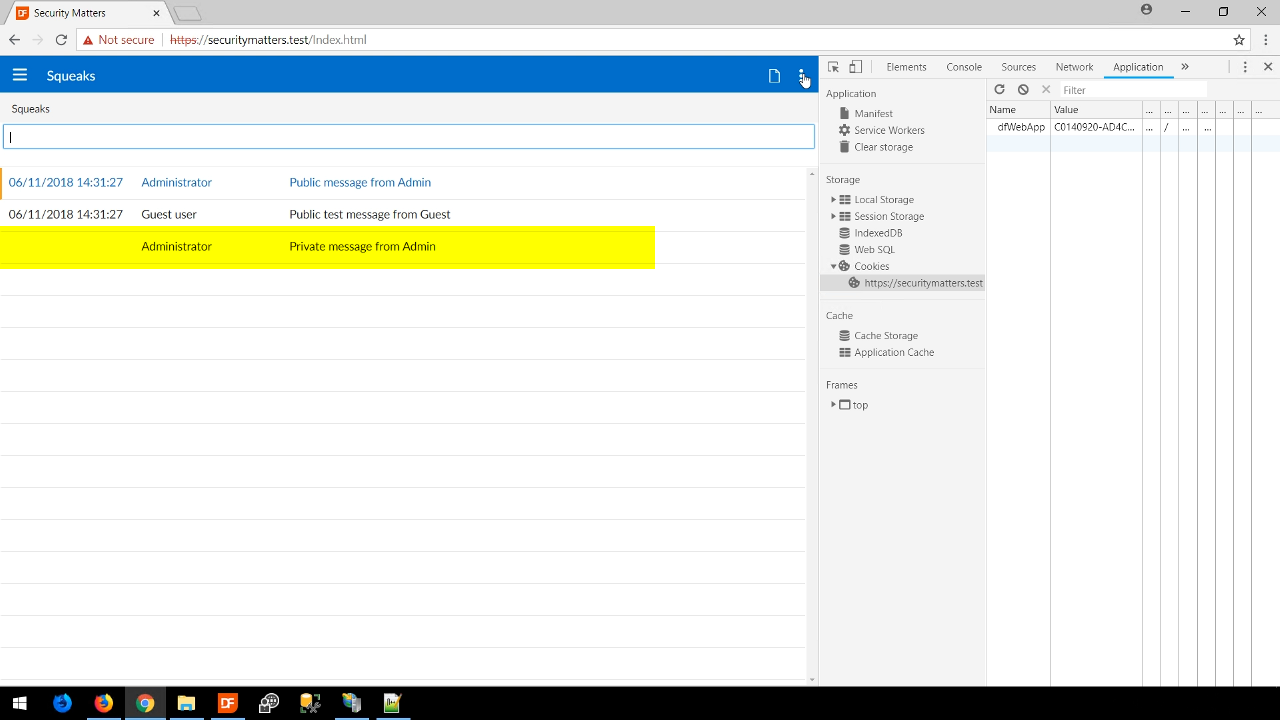The image size is (1280, 720).
Task: Open Public message from Admin squeak
Action: [x=360, y=182]
